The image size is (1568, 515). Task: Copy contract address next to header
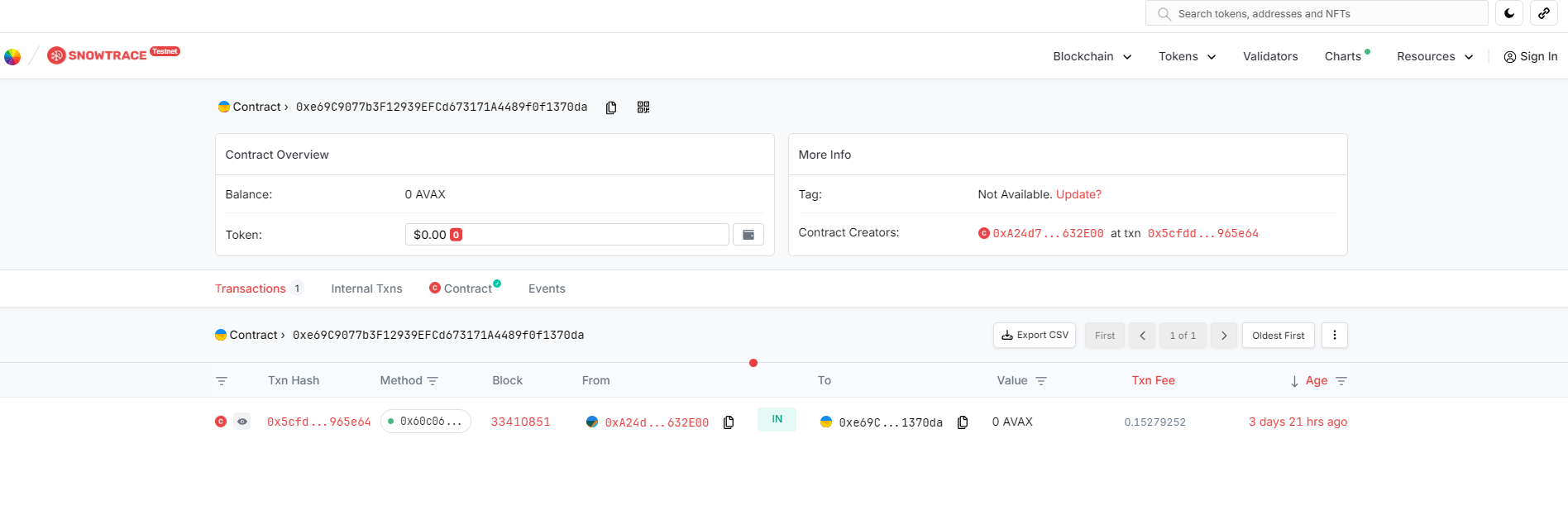click(x=611, y=107)
